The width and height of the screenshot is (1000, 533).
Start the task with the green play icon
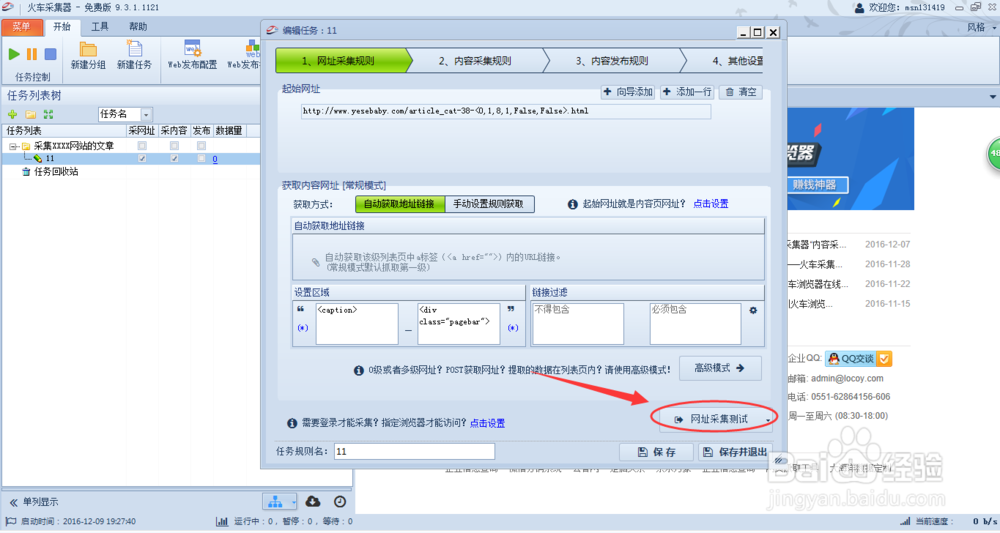click(x=13, y=54)
